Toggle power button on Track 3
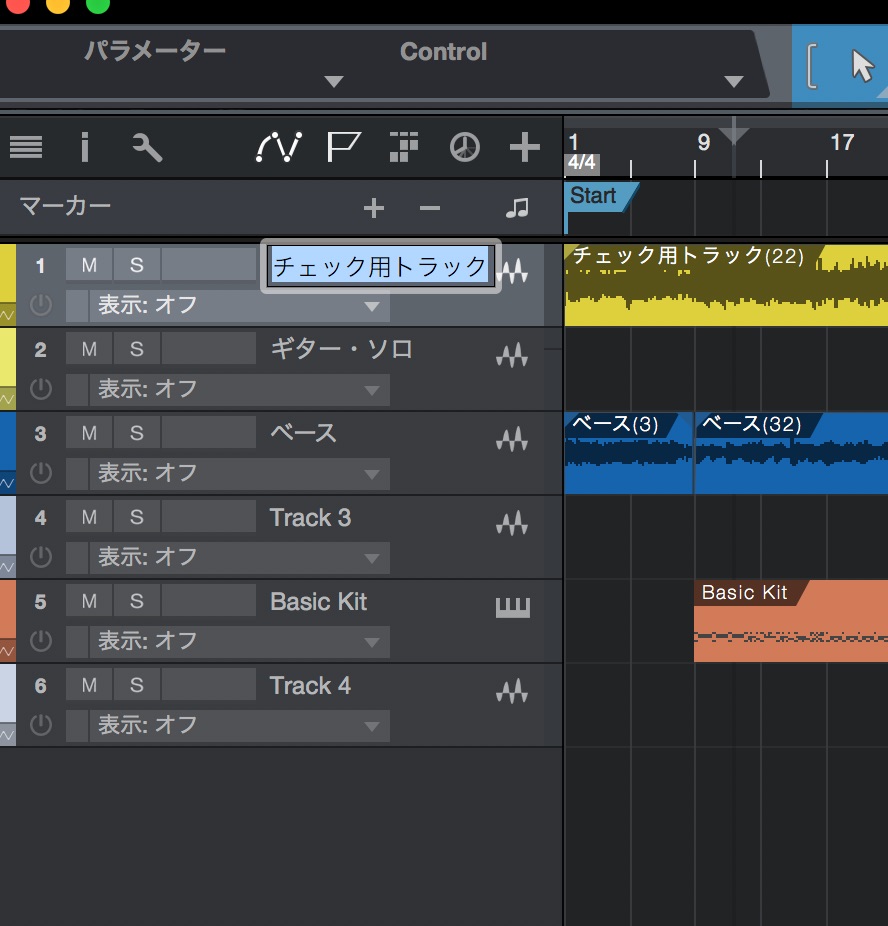Image resolution: width=888 pixels, height=926 pixels. [x=41, y=556]
